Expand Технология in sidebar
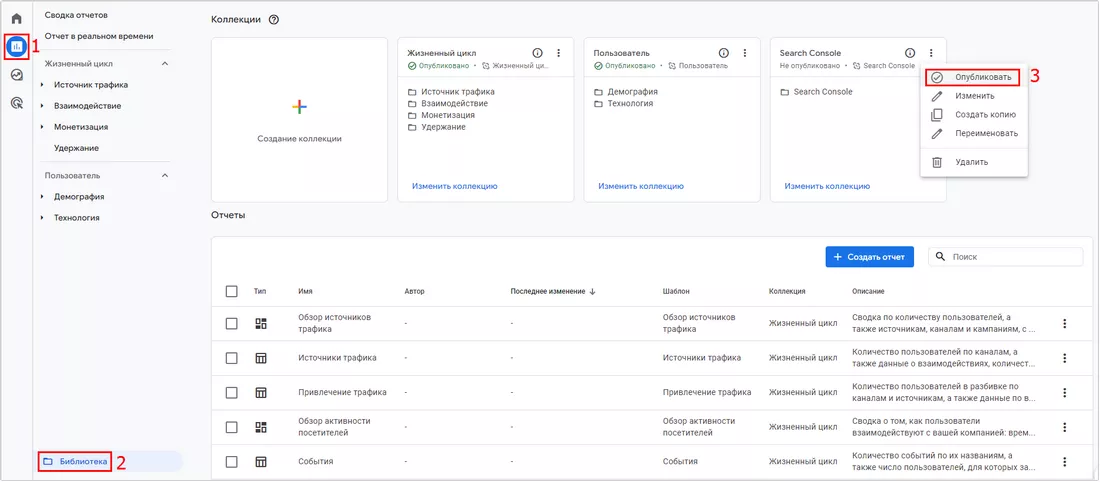This screenshot has width=1100, height=482. click(x=42, y=217)
